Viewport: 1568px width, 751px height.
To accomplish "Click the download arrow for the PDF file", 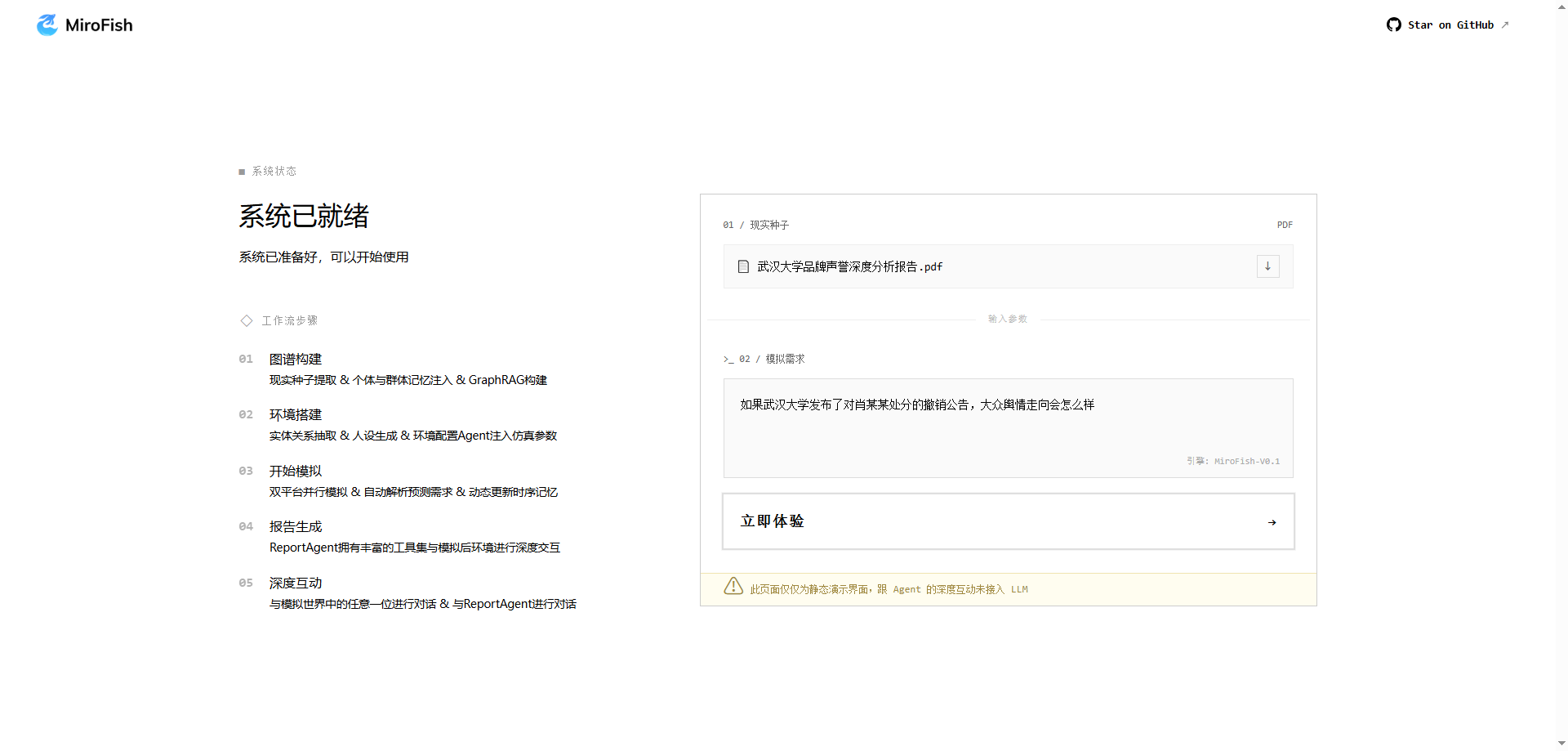I will [x=1267, y=266].
